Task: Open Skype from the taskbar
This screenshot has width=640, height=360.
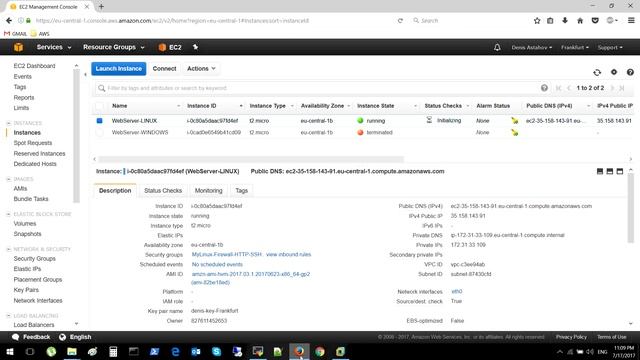Action: [216, 351]
